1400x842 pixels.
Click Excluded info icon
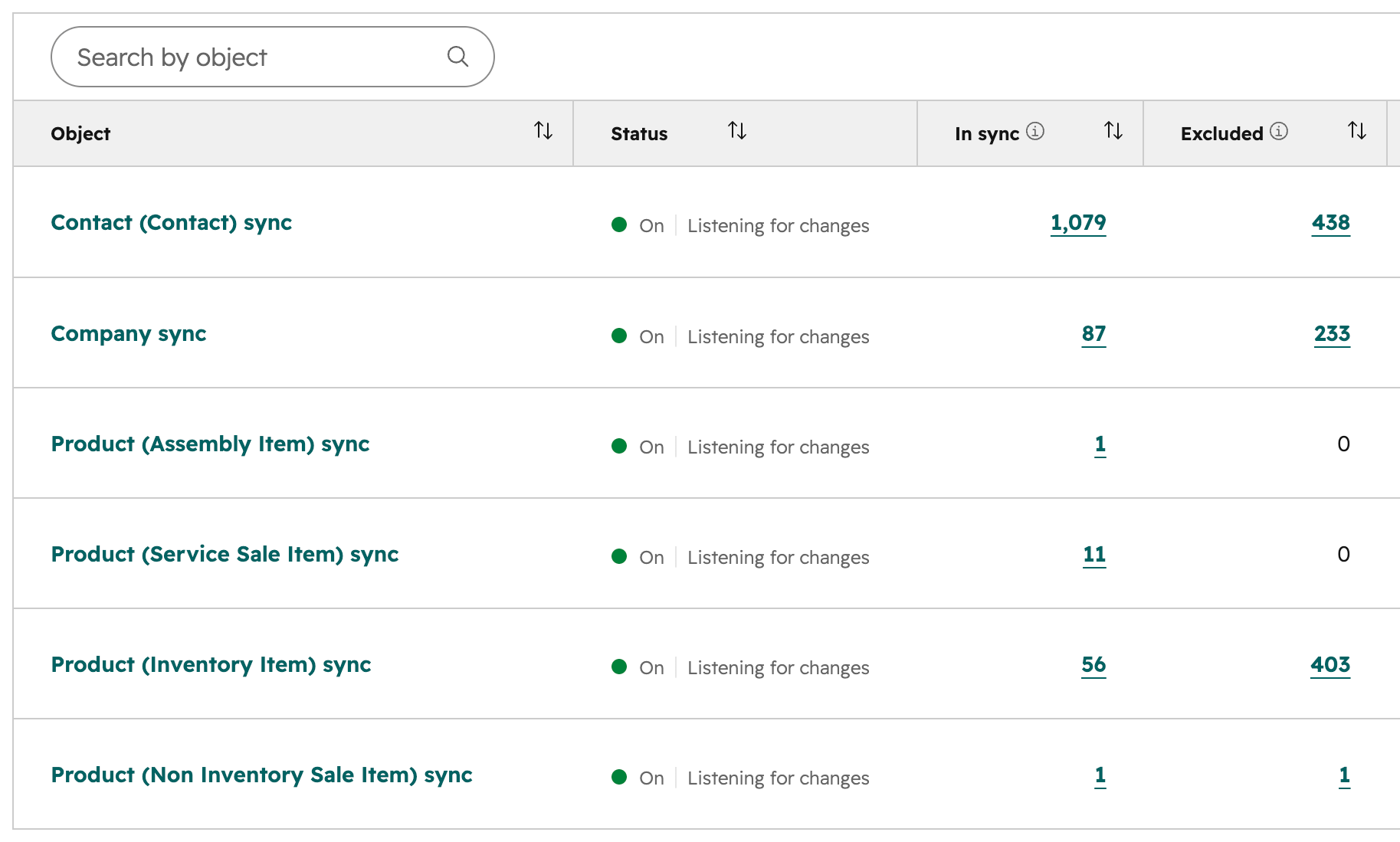(x=1279, y=131)
